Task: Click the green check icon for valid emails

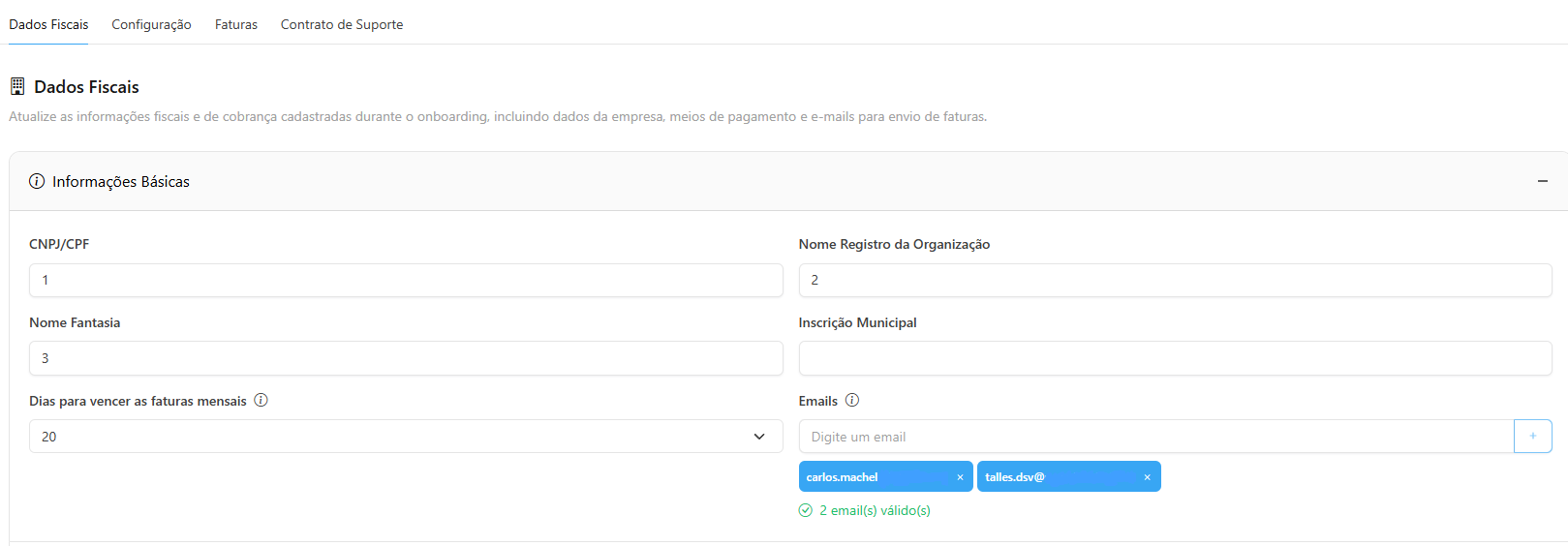Action: tap(806, 511)
